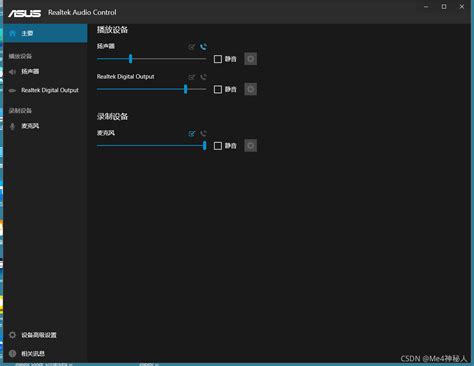Click 麦克风 label in main panel
Screen dimensions: 474x366
pyautogui.click(x=106, y=133)
